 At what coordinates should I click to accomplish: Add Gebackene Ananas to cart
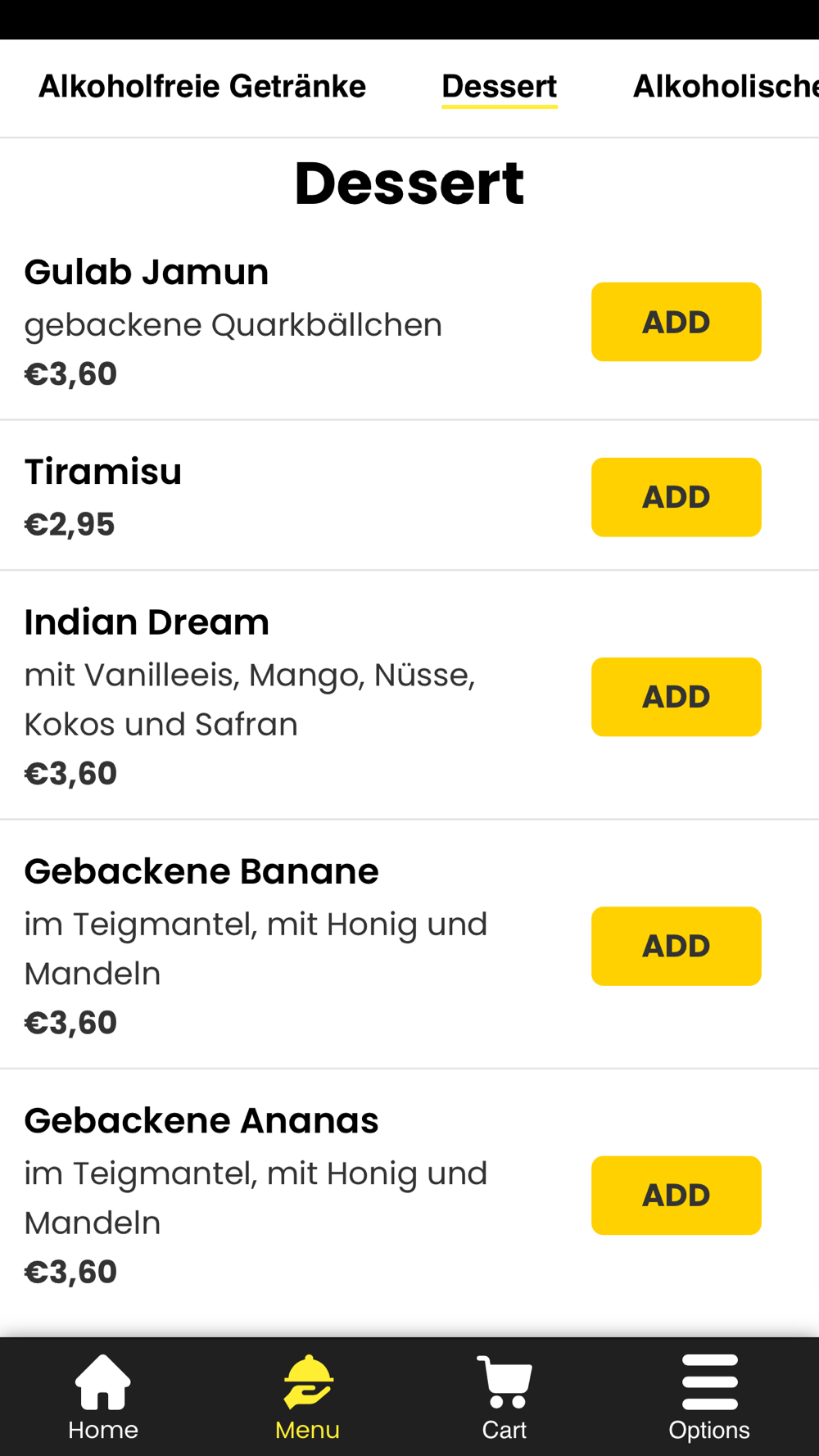click(676, 1195)
